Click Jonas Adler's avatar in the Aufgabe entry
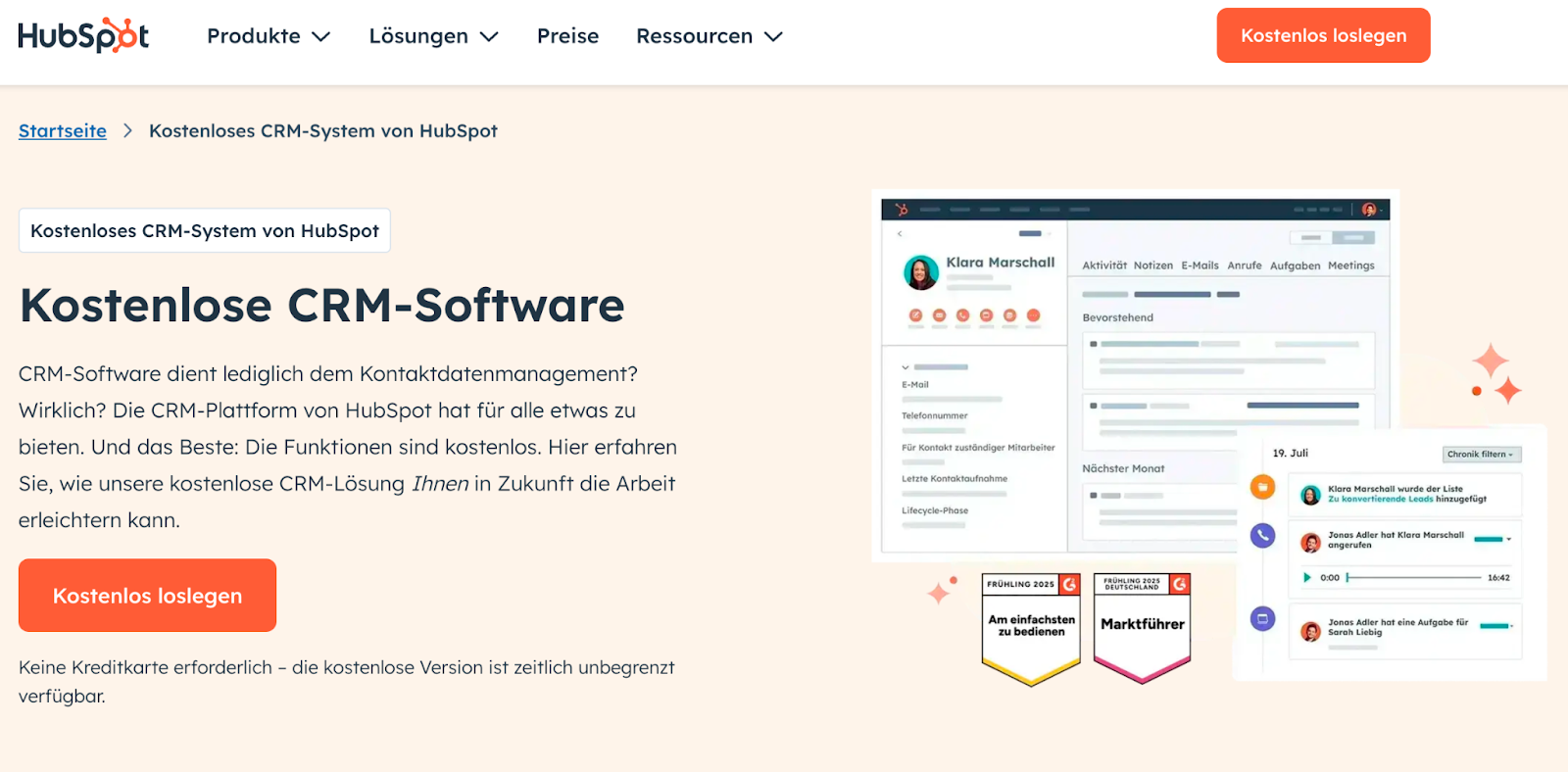 coord(1310,631)
